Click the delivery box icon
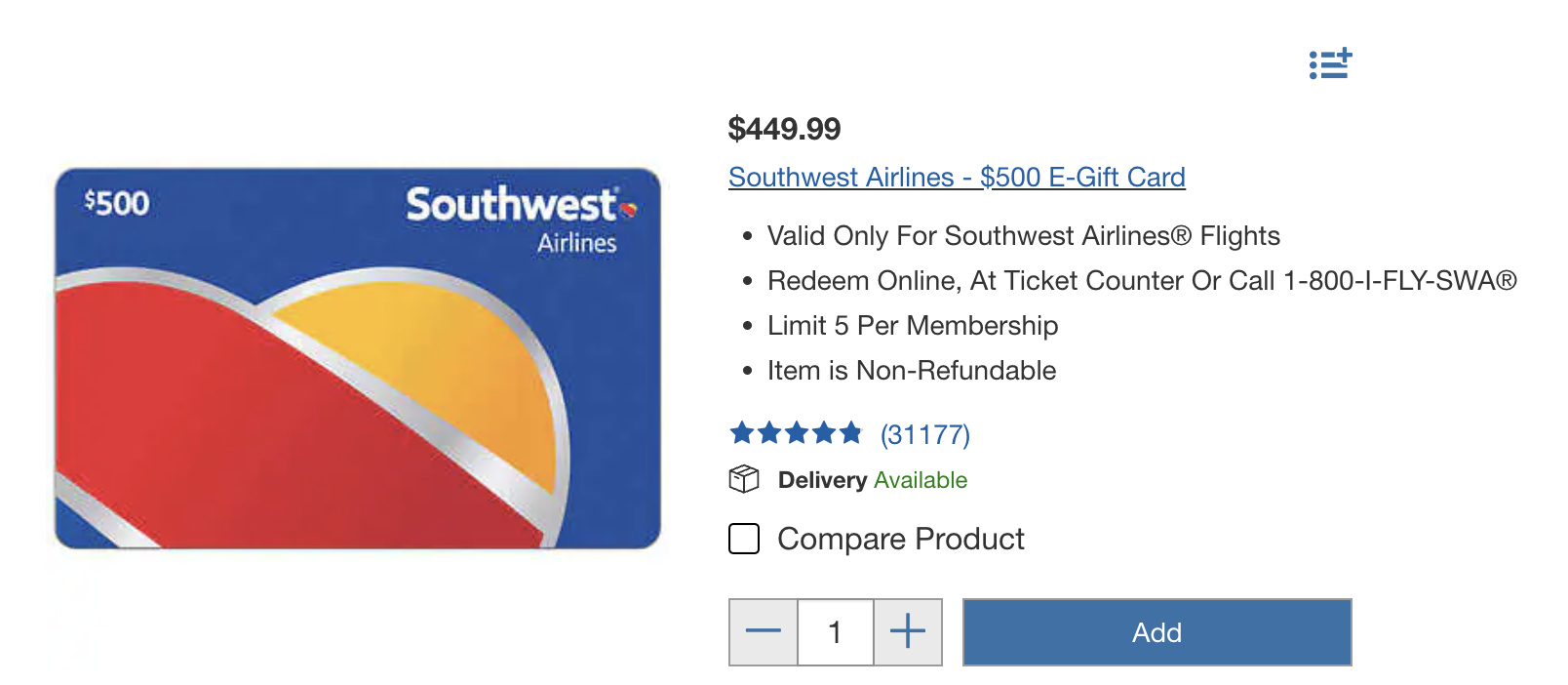The image size is (1568, 685). (744, 479)
